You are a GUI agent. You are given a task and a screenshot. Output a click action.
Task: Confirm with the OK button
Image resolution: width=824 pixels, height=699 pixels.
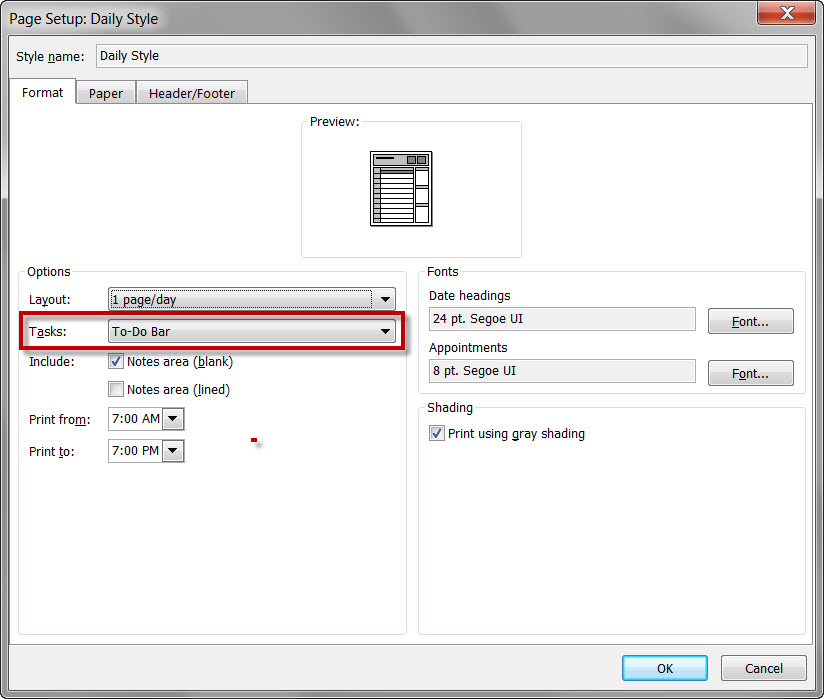click(665, 668)
